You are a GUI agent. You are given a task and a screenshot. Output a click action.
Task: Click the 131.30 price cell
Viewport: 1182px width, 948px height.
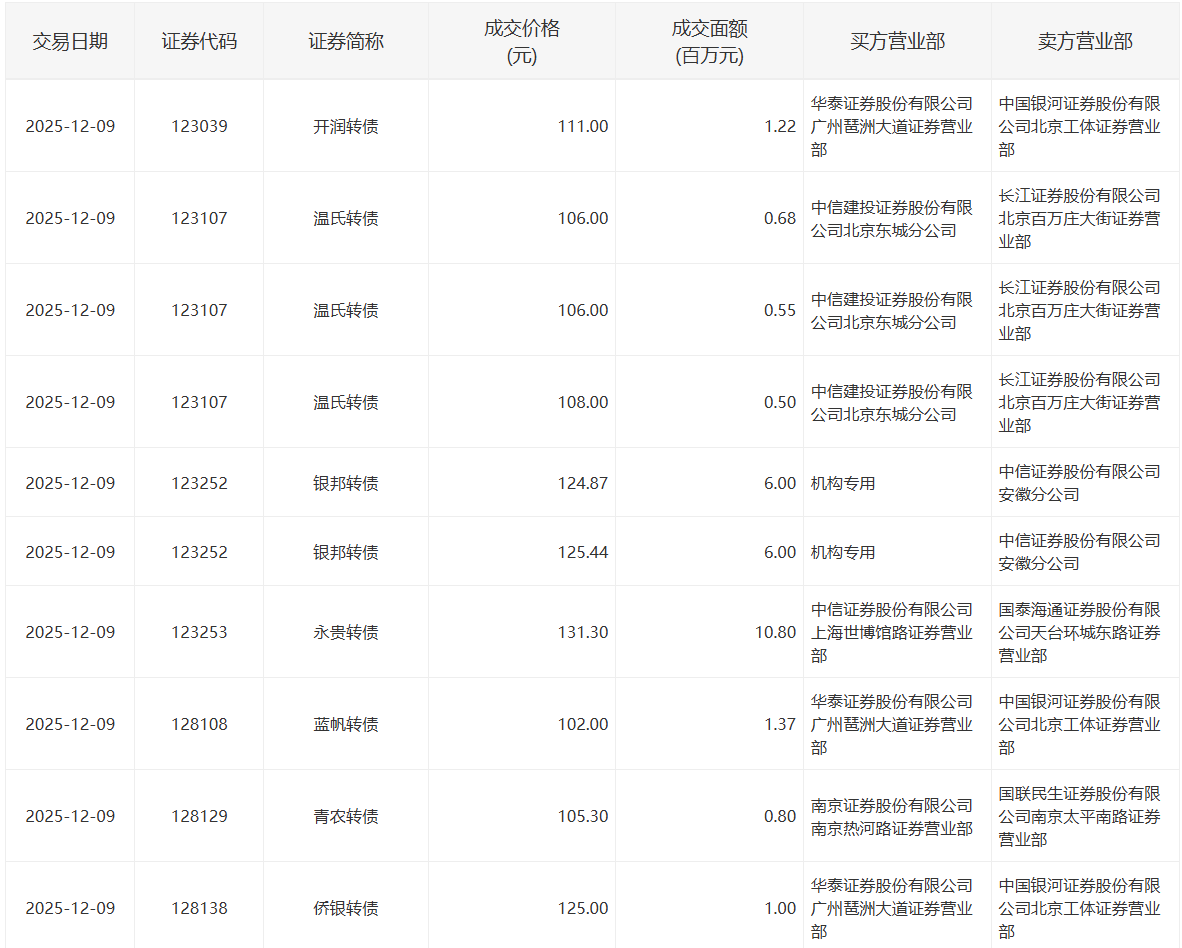(583, 633)
